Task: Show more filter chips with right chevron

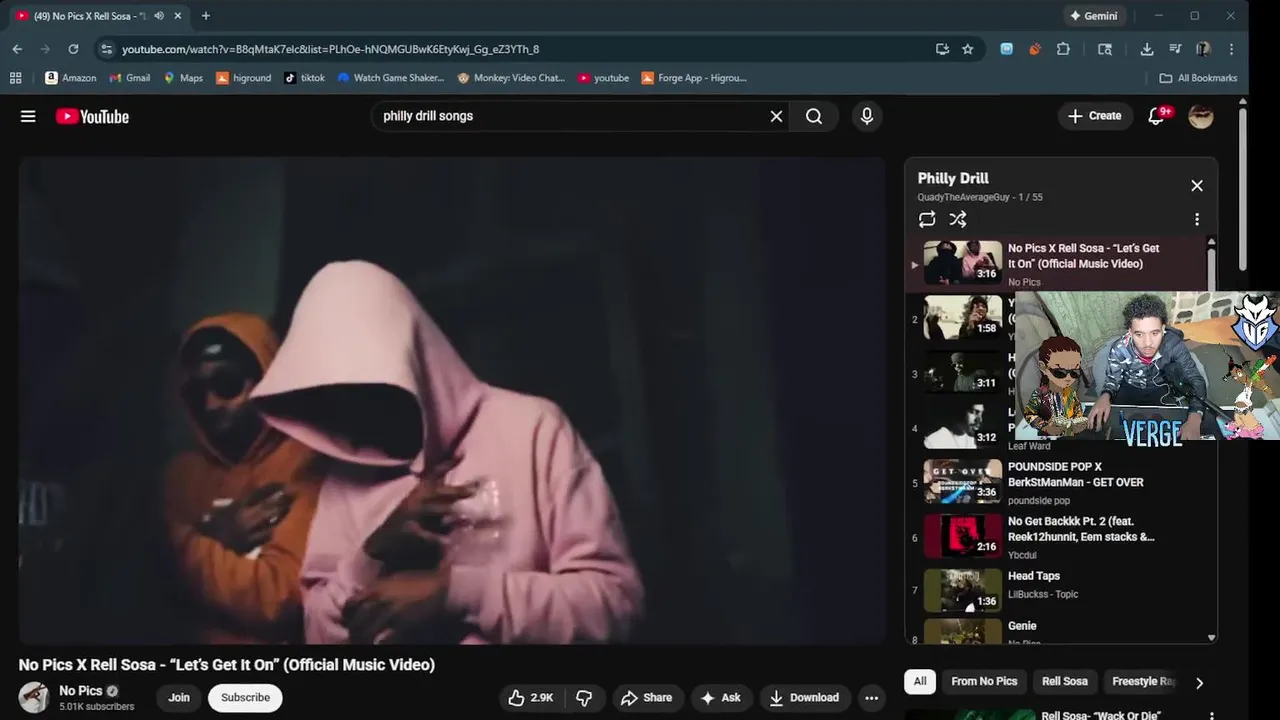Action: coord(1199,683)
